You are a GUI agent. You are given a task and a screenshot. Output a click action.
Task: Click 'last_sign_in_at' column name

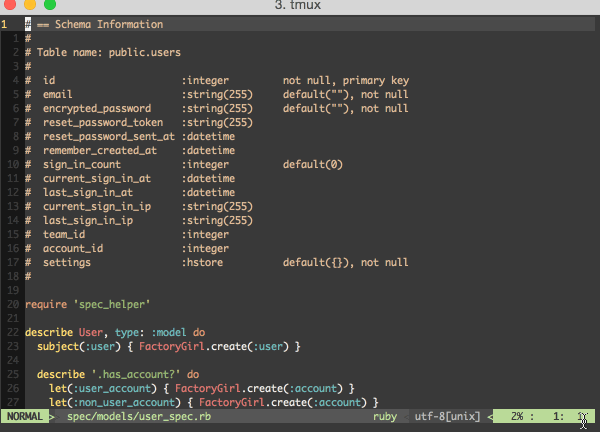tap(88, 192)
